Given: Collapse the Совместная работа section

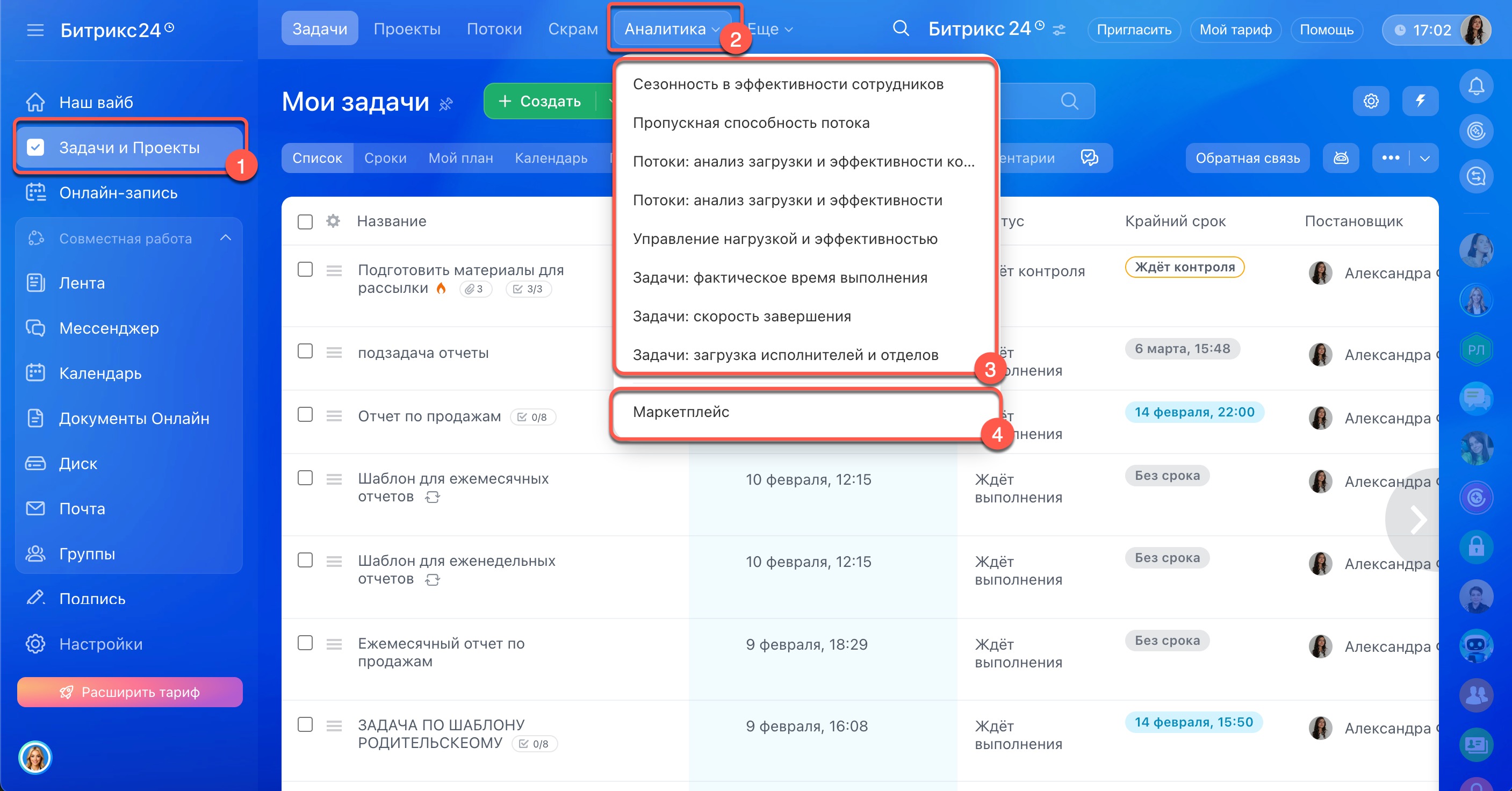Looking at the screenshot, I should (225, 238).
